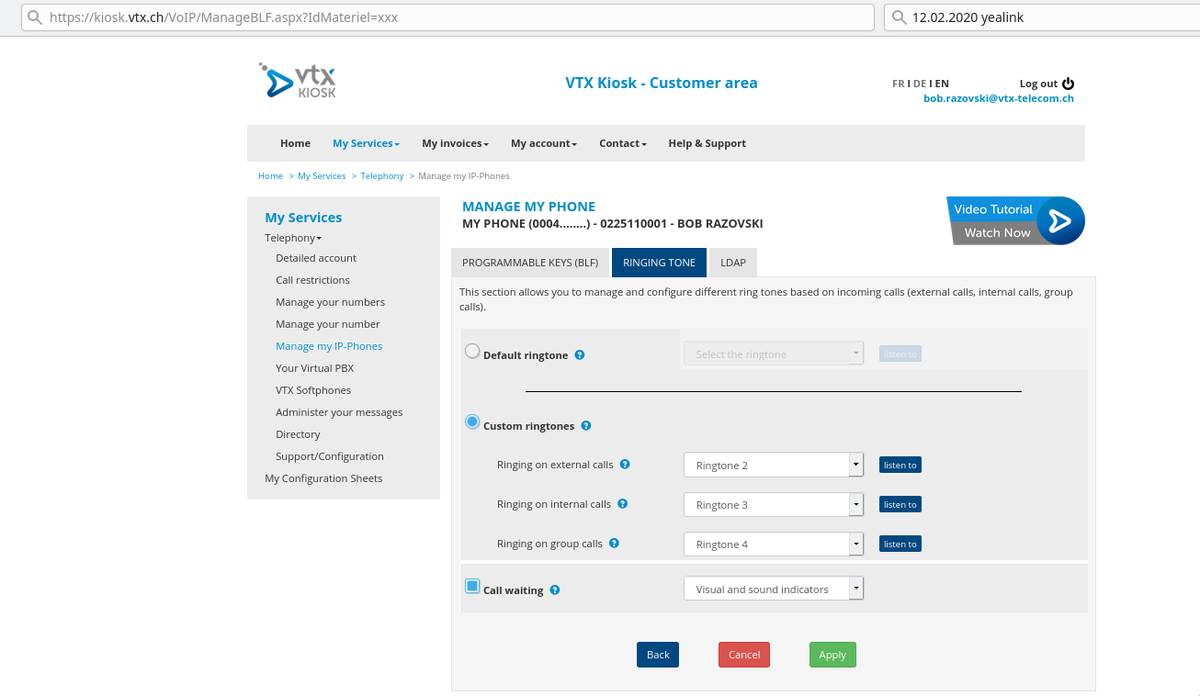Viewport: 1200px width, 696px height.
Task: Click the disabled listen to button beside Default ringtone
Action: tap(899, 353)
